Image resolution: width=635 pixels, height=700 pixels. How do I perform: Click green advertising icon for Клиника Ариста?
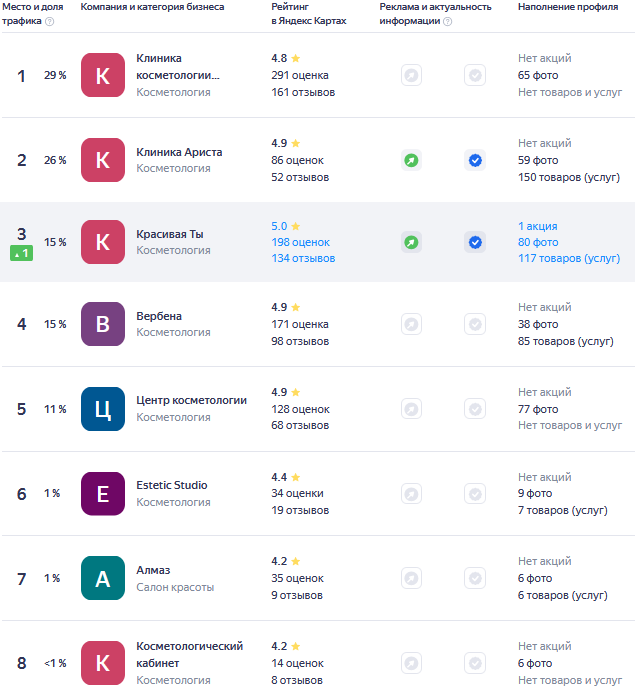(x=411, y=160)
